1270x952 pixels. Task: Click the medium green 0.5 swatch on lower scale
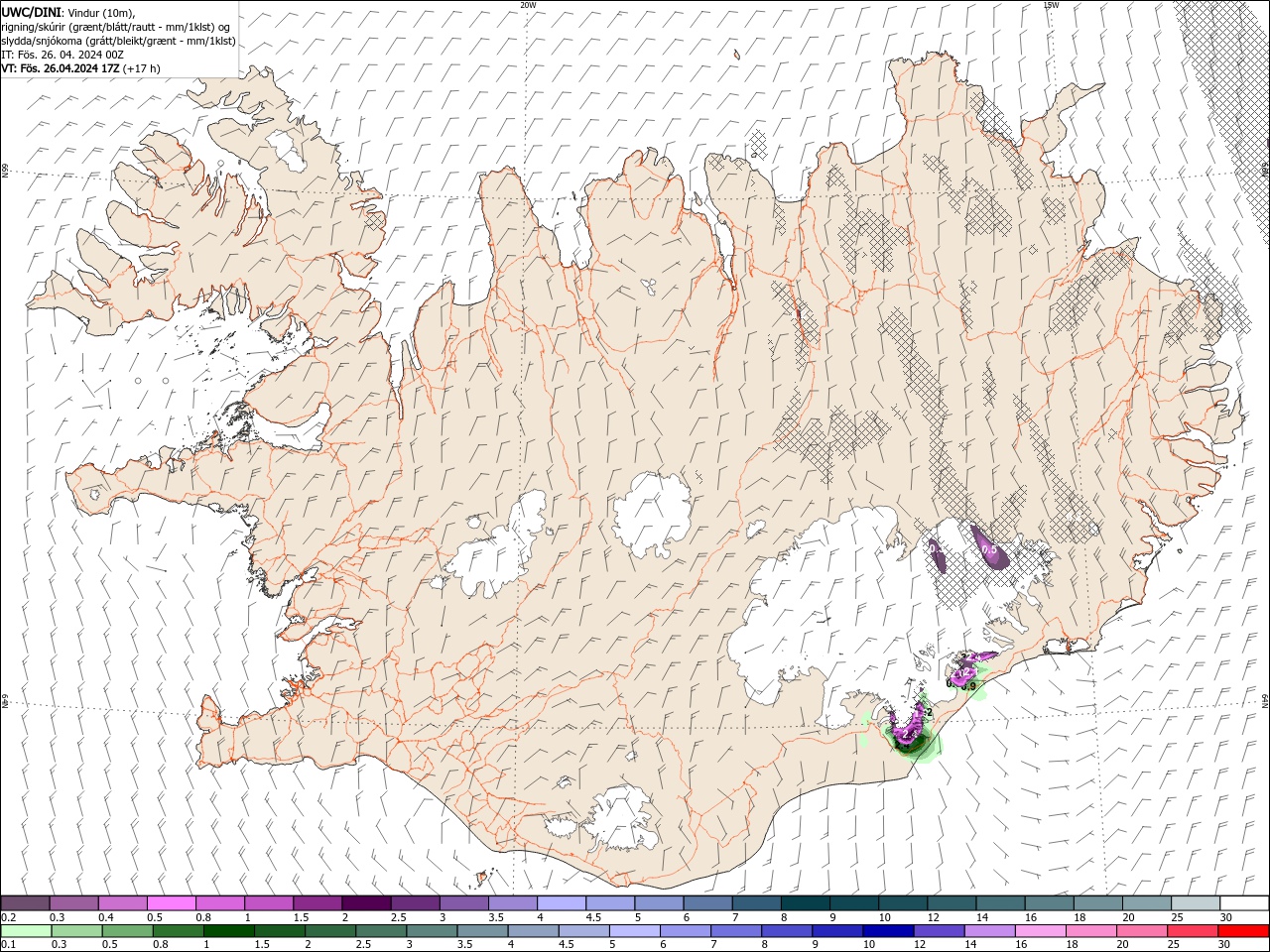pyautogui.click(x=127, y=931)
